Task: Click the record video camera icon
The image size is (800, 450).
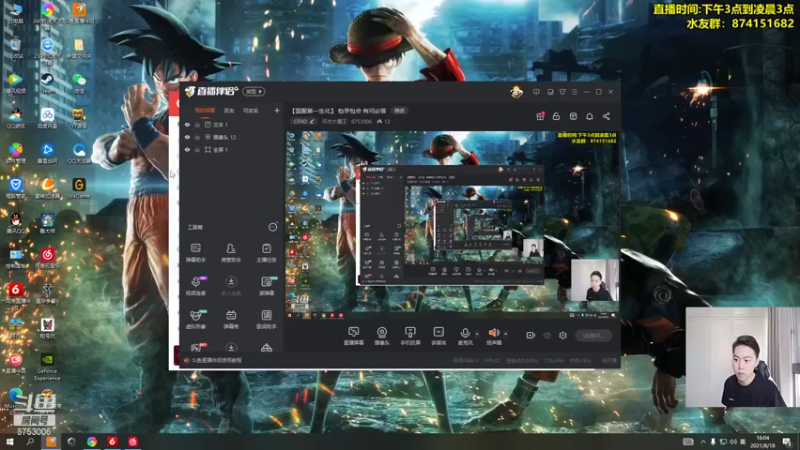Action: click(x=531, y=335)
